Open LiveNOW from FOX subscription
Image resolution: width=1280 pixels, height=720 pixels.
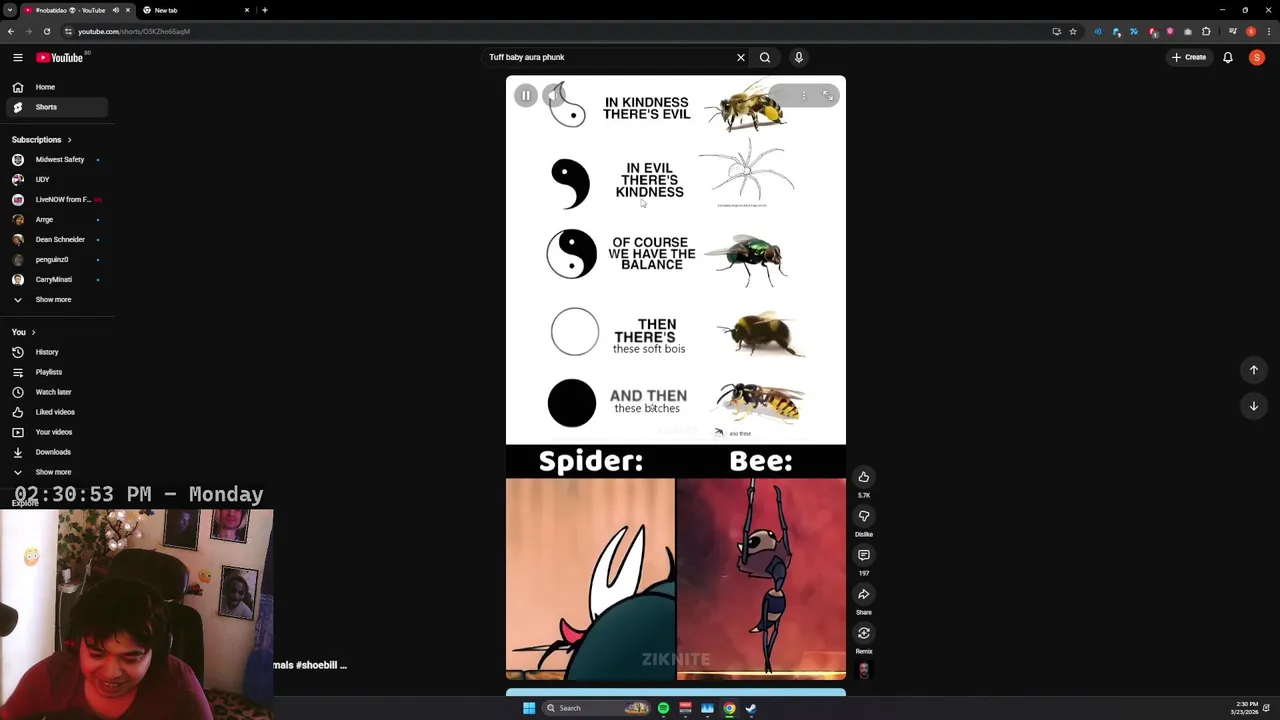click(57, 199)
